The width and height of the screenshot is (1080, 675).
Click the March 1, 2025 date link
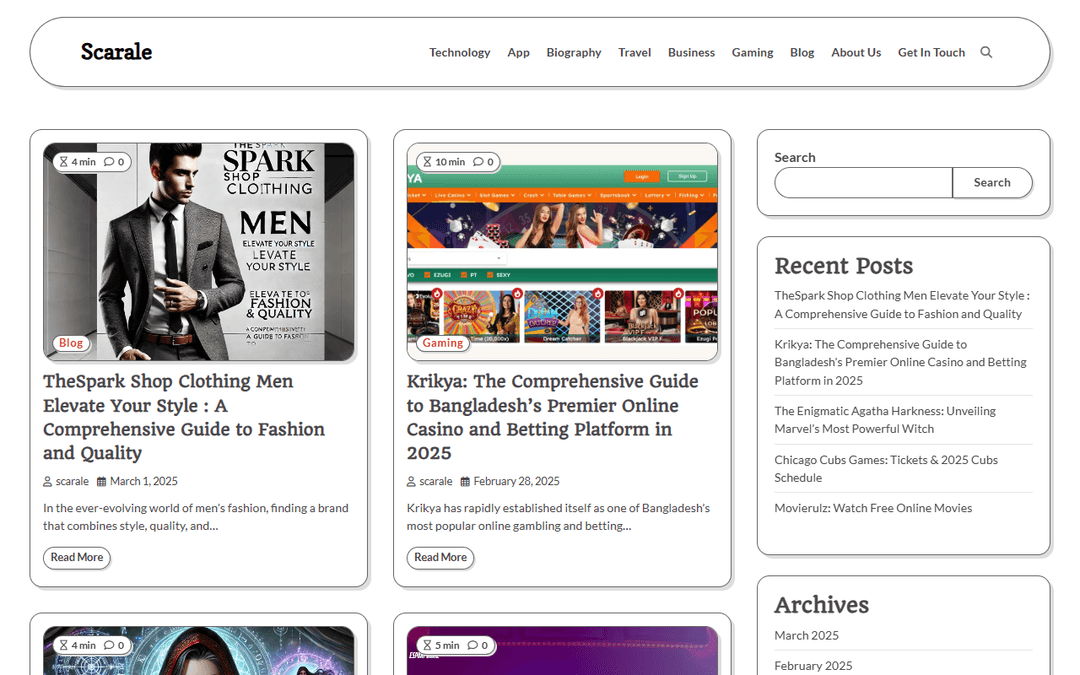[144, 481]
